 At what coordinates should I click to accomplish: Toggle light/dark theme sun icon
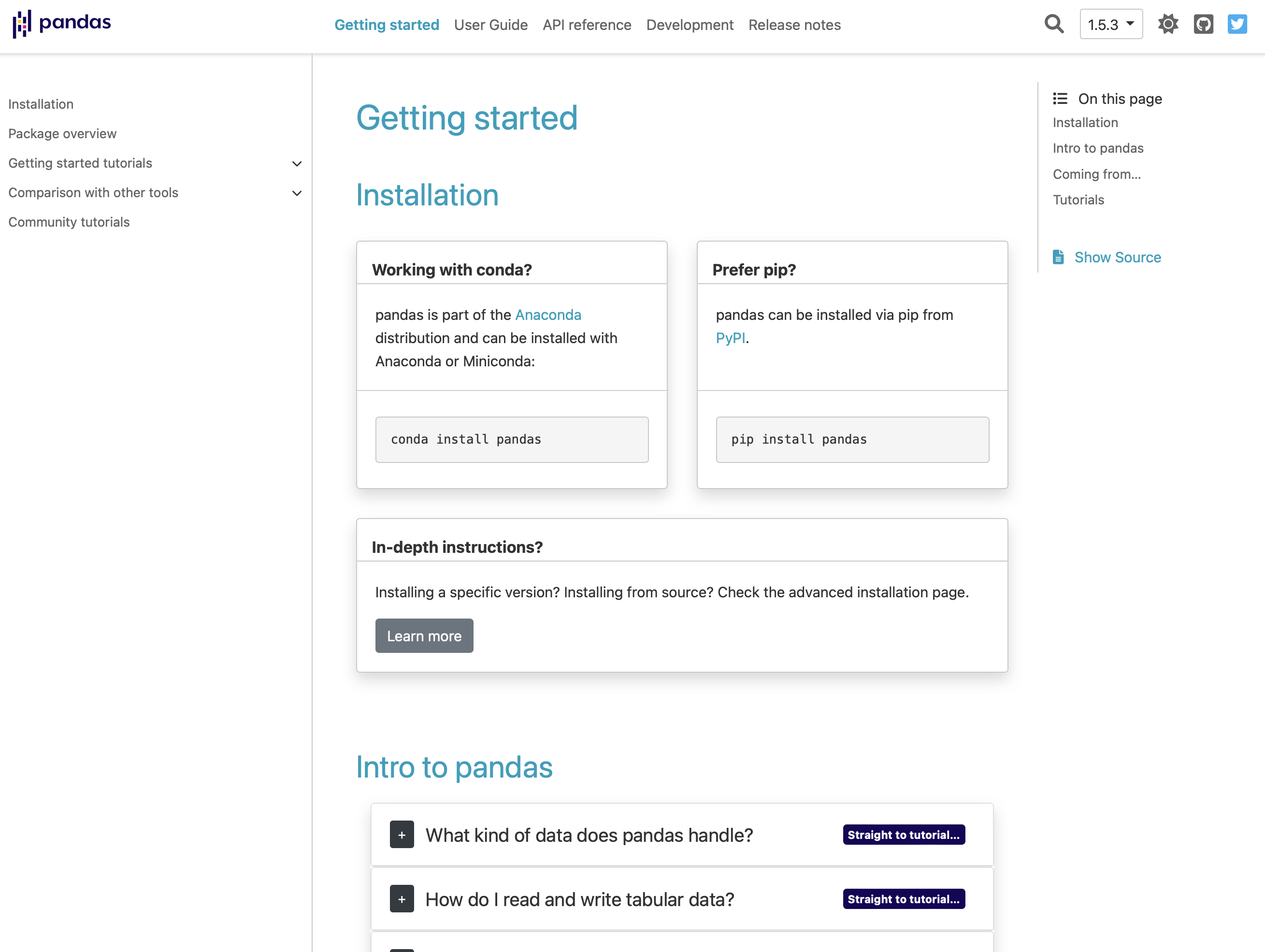click(x=1168, y=24)
